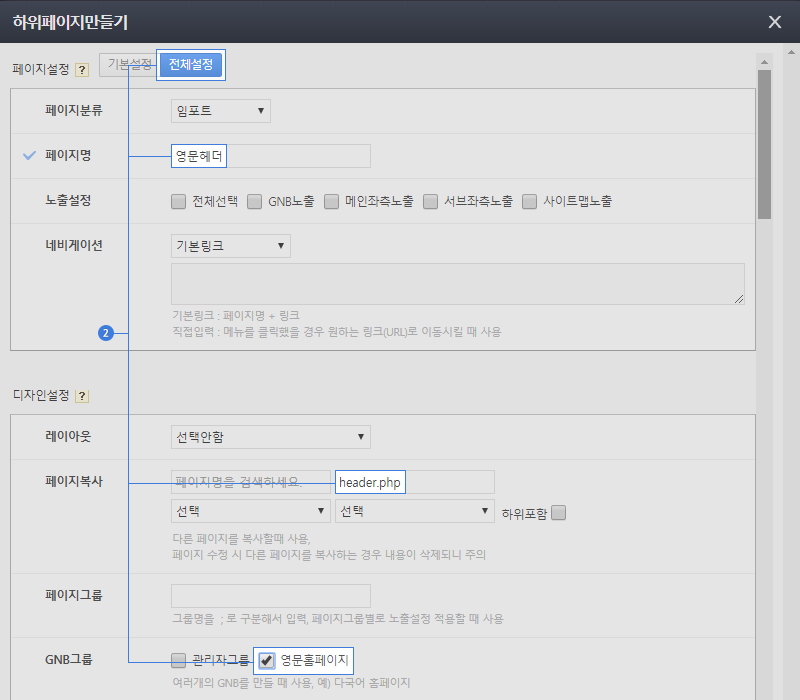Check the 사이트맵노출 checkbox

coord(530,201)
